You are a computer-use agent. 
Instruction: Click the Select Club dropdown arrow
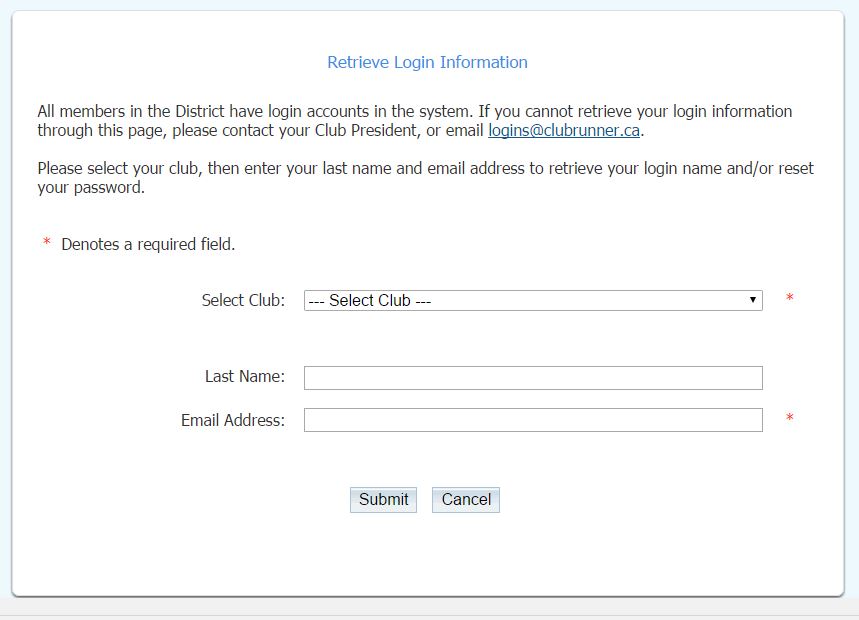[752, 300]
